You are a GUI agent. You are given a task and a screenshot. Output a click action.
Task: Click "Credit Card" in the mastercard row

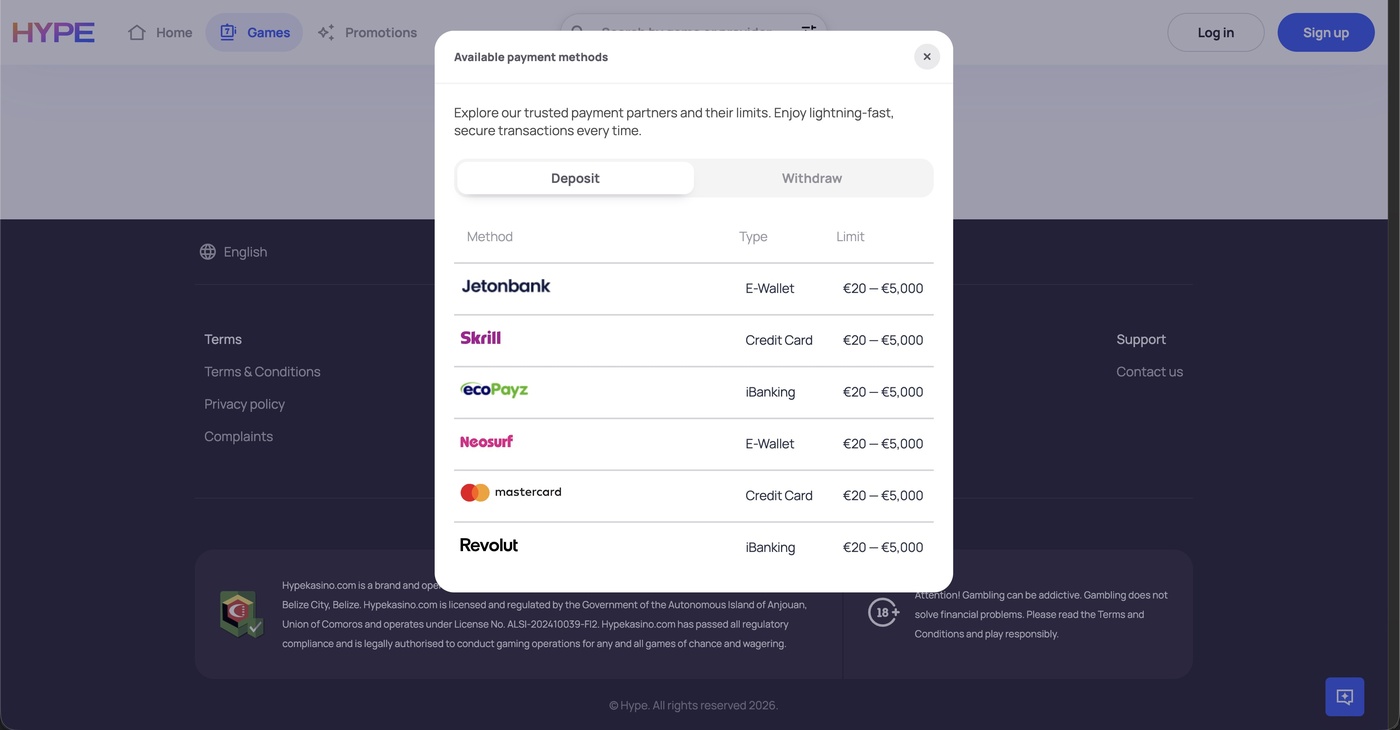[779, 496]
